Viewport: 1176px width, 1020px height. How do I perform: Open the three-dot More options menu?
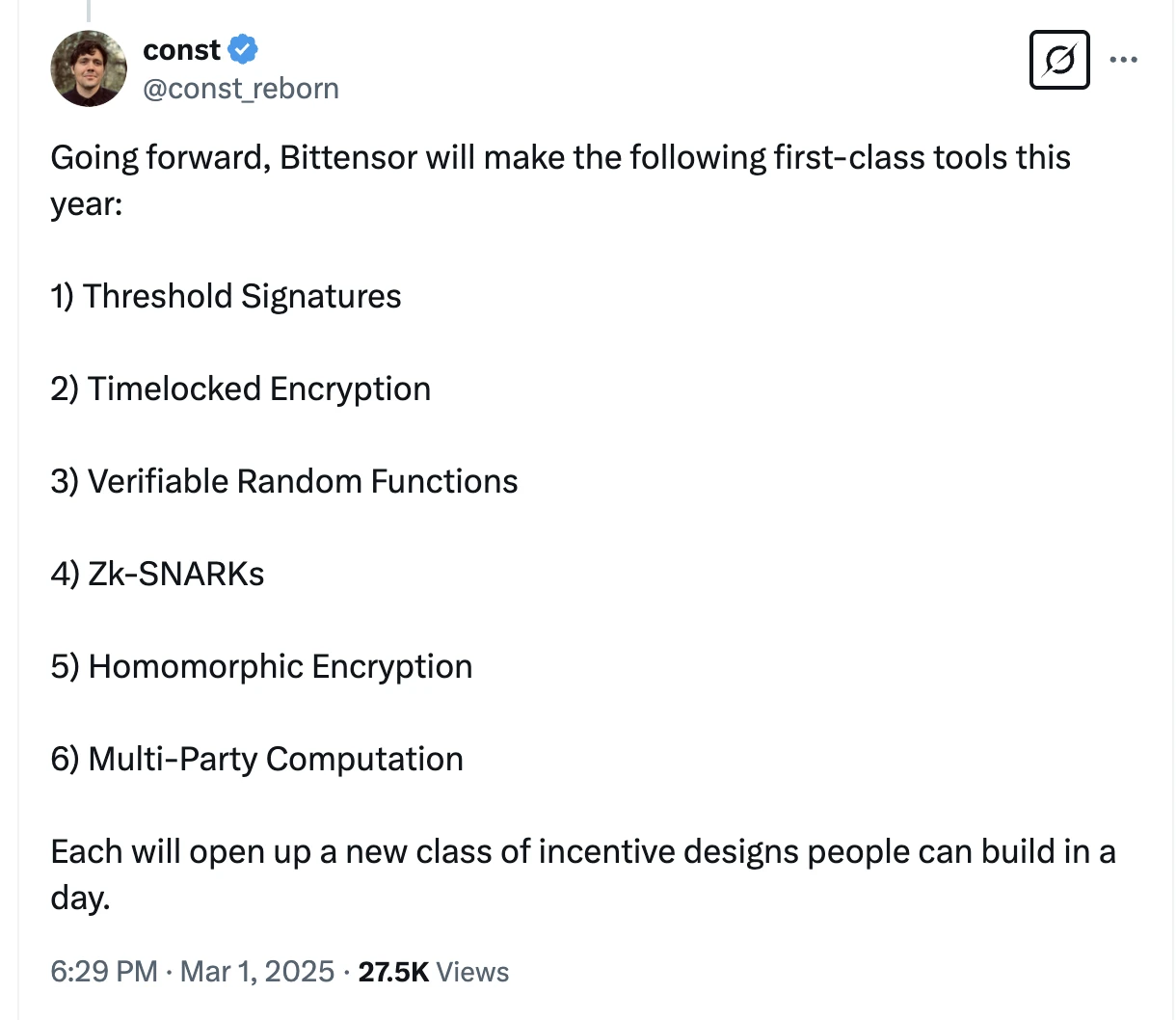coord(1123,60)
